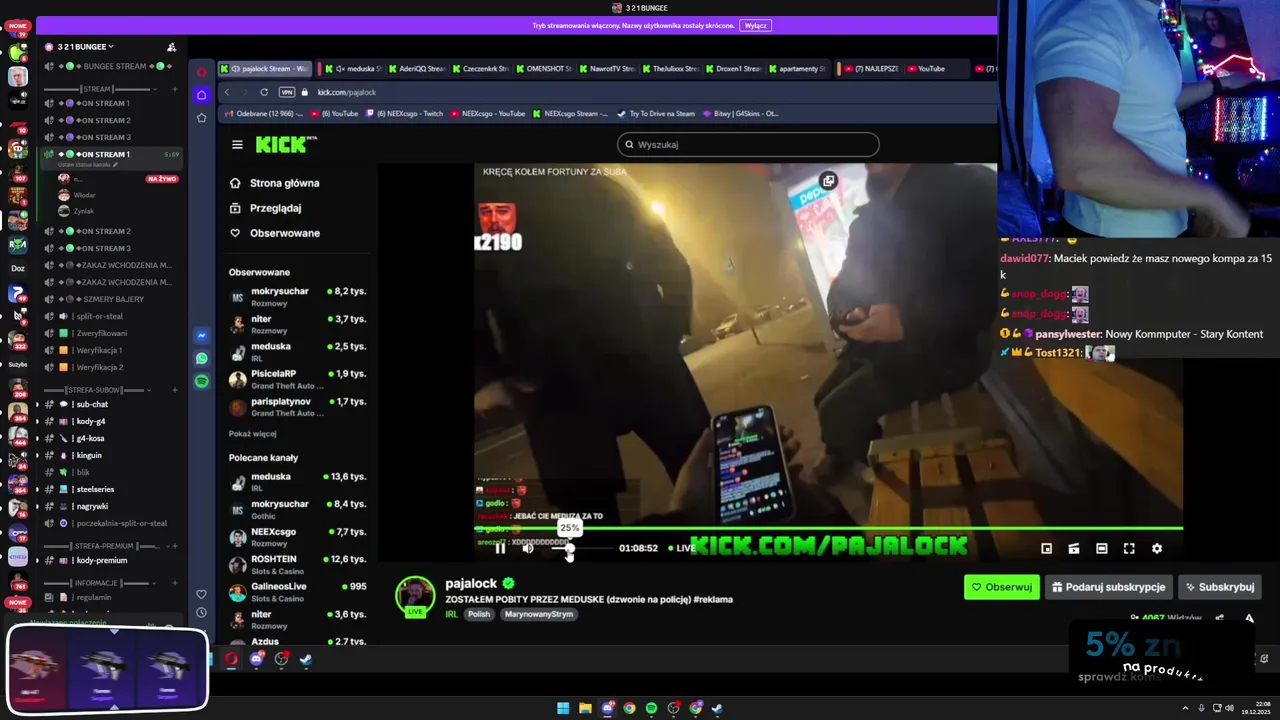Image resolution: width=1280 pixels, height=720 pixels.
Task: Open the Windows Start menu
Action: pos(563,708)
